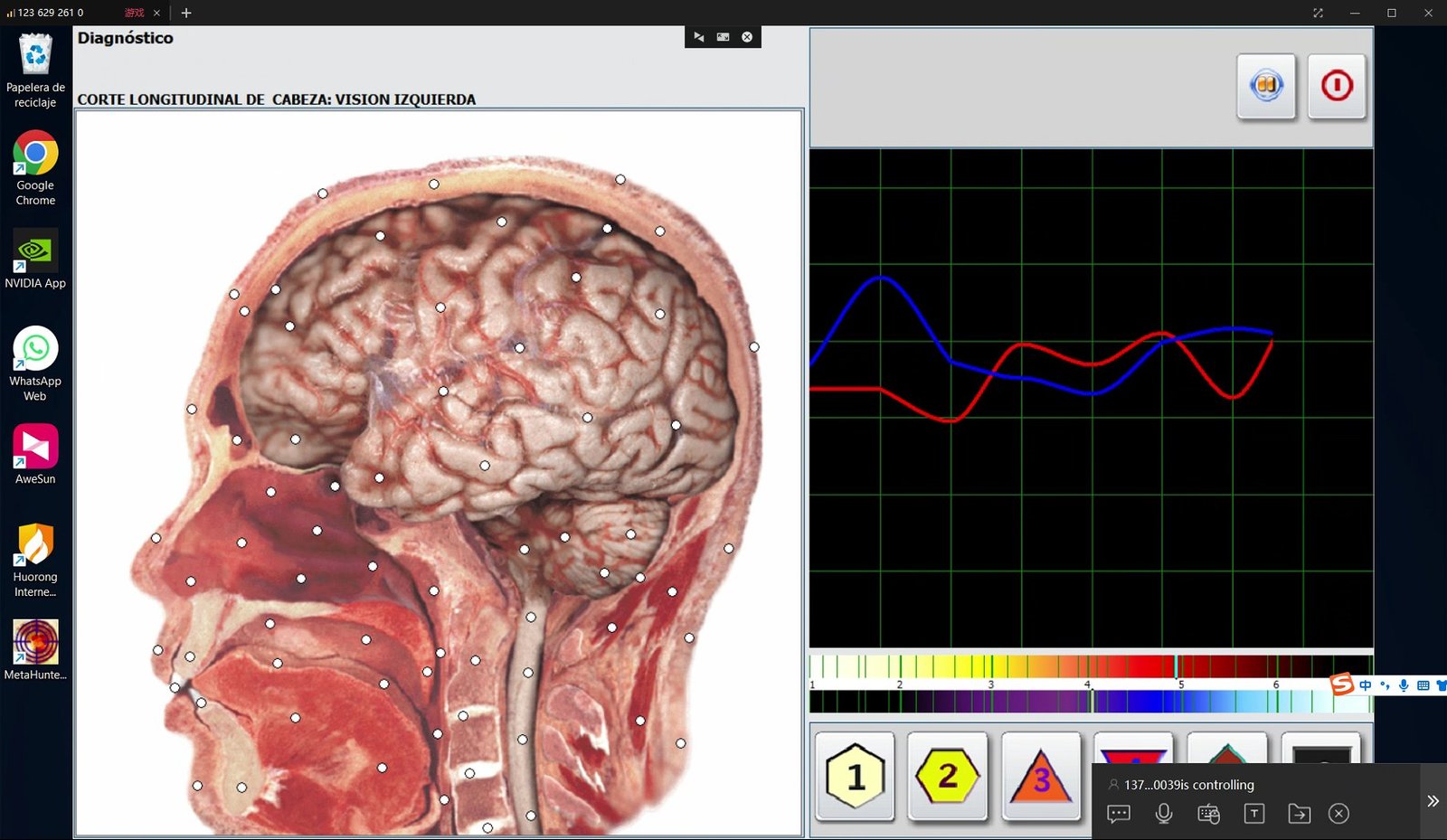Select the hexagon number 1 button
1447x840 pixels.
pyautogui.click(x=855, y=776)
